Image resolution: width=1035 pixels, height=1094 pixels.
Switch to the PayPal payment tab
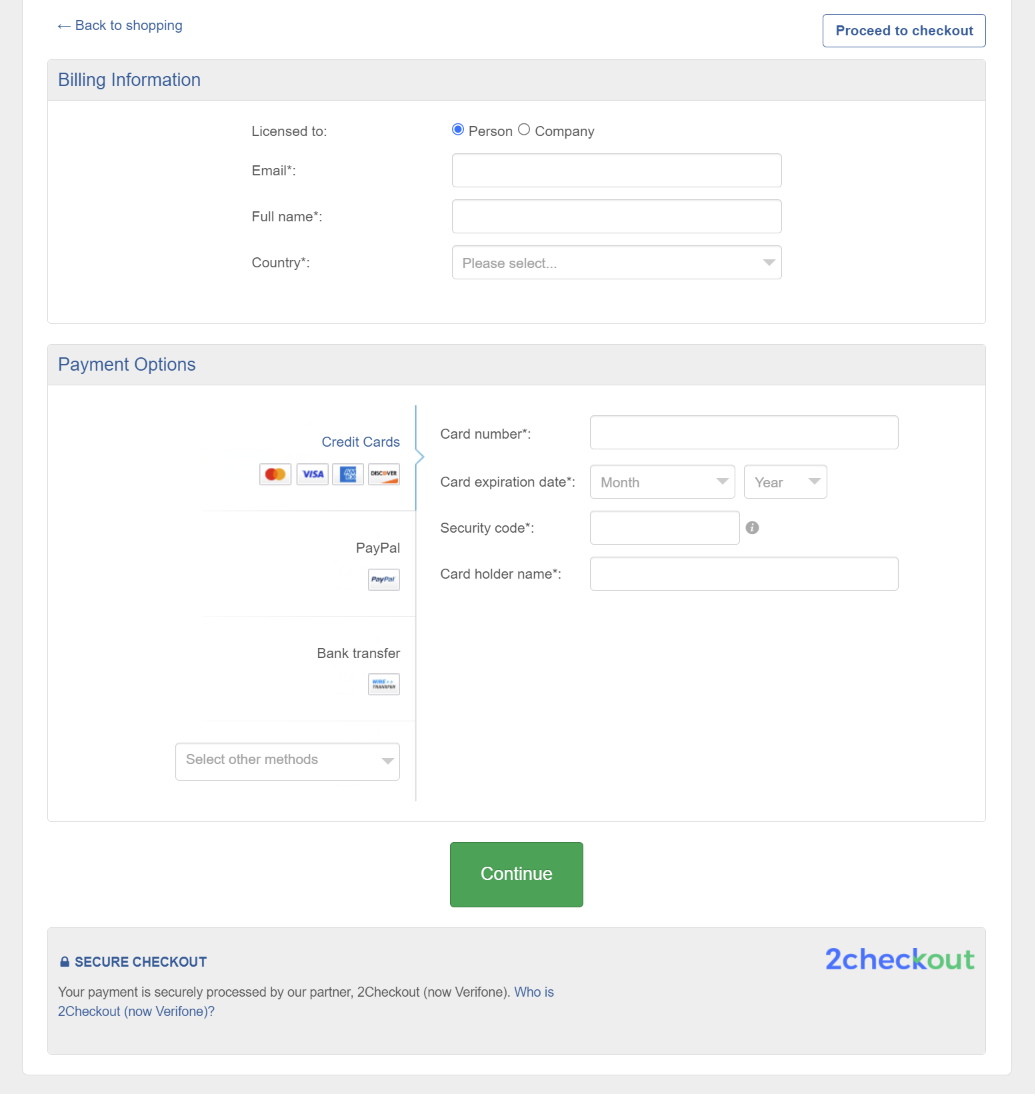tap(377, 548)
